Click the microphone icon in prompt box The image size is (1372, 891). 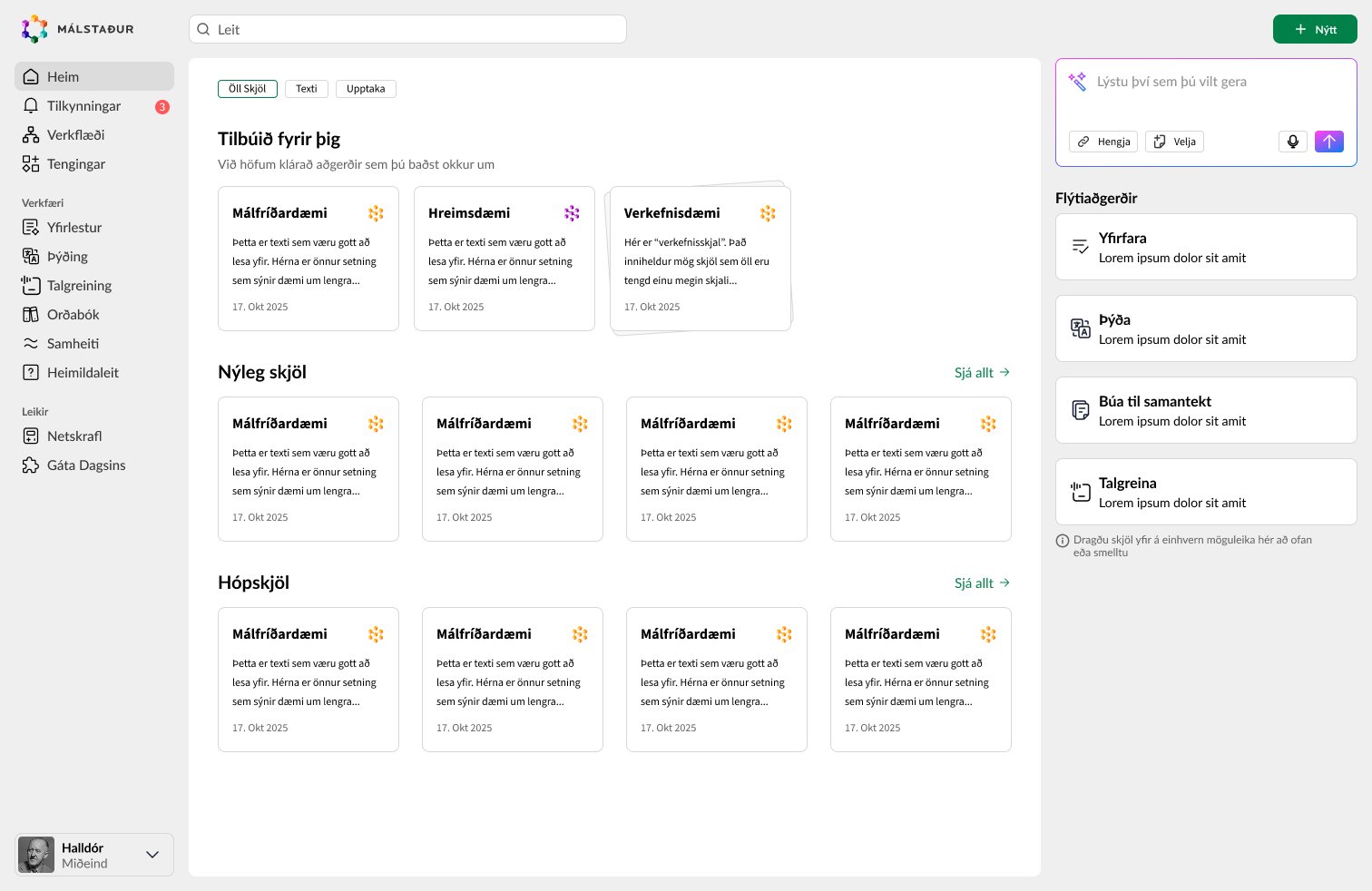[1293, 142]
